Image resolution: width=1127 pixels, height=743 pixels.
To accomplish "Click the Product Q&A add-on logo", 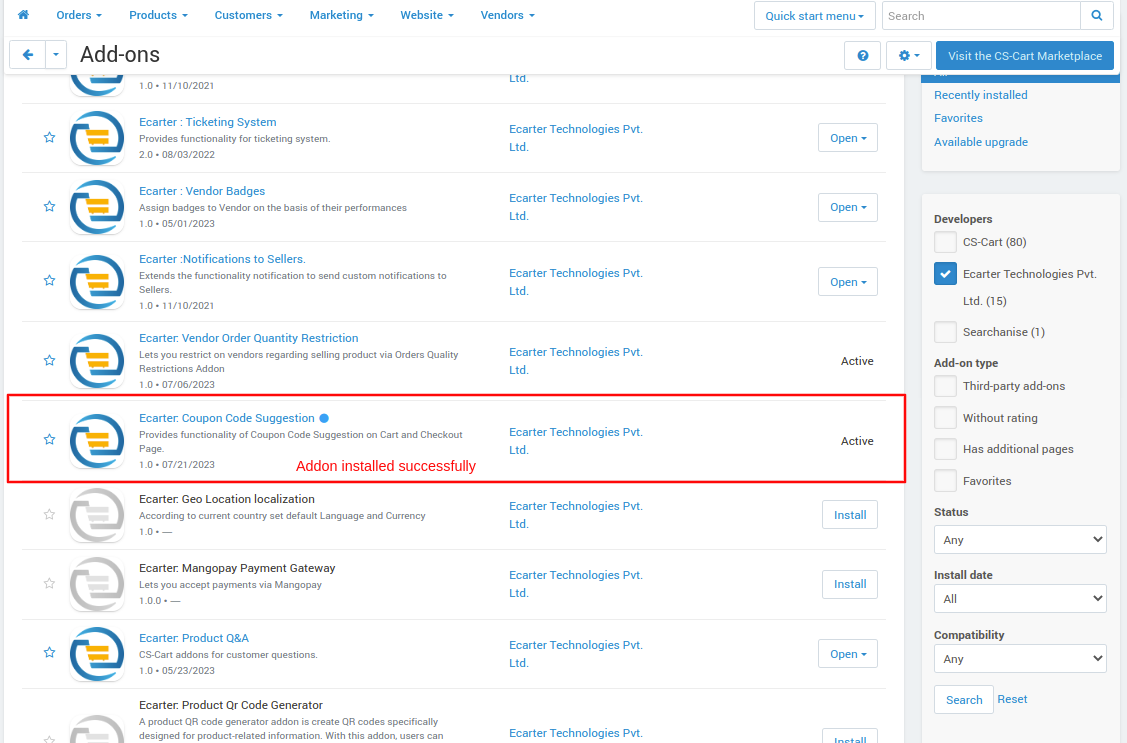I will pyautogui.click(x=97, y=654).
